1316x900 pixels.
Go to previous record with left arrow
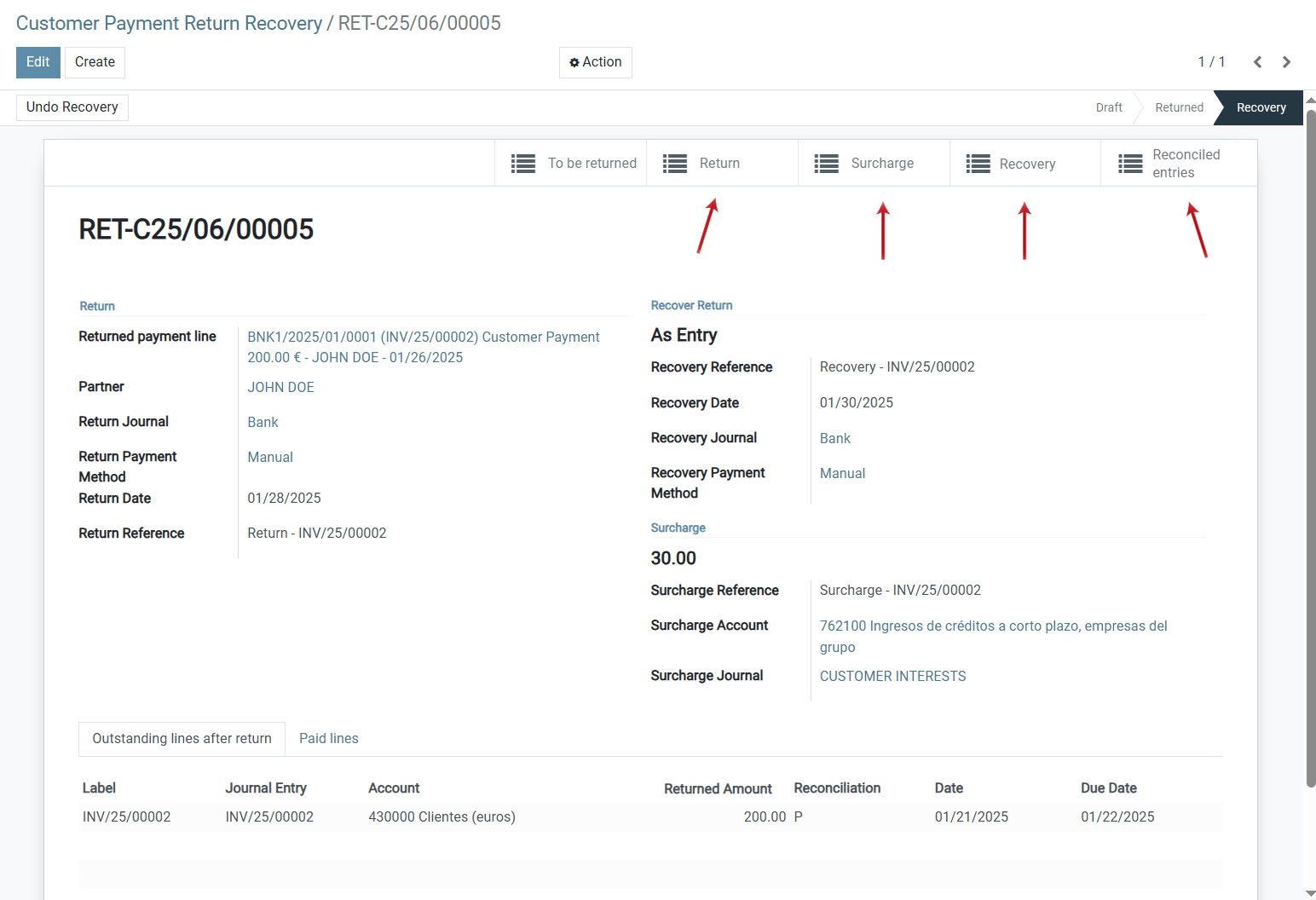pyautogui.click(x=1257, y=61)
